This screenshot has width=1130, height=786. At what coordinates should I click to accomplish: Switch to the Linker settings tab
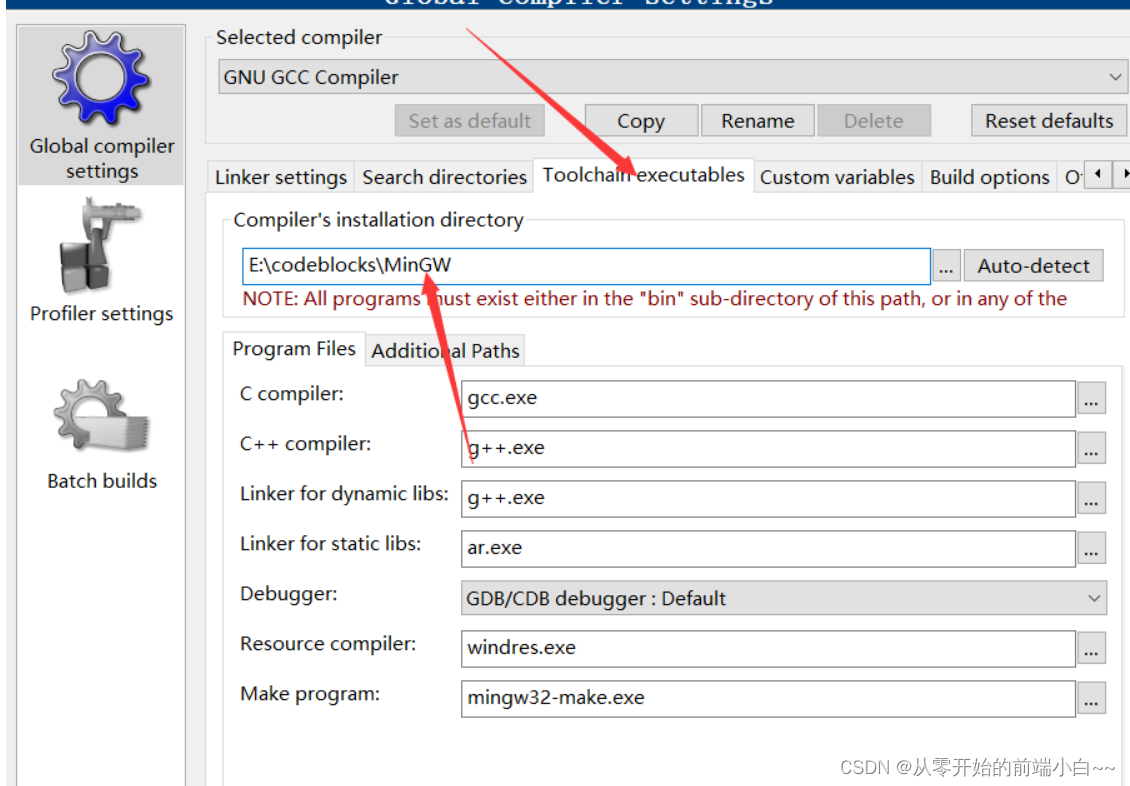280,176
